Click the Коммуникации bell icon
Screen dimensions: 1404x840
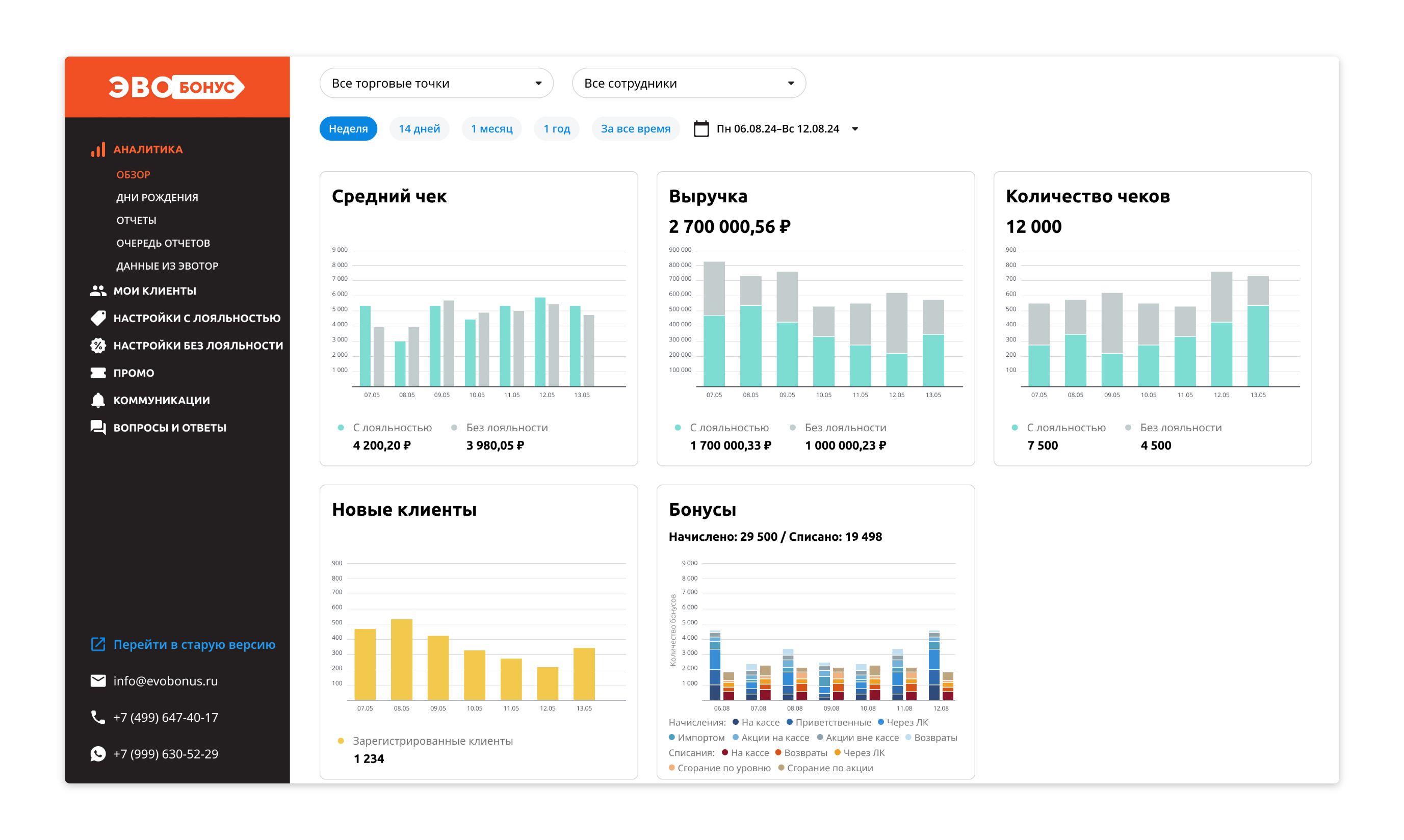pyautogui.click(x=98, y=400)
